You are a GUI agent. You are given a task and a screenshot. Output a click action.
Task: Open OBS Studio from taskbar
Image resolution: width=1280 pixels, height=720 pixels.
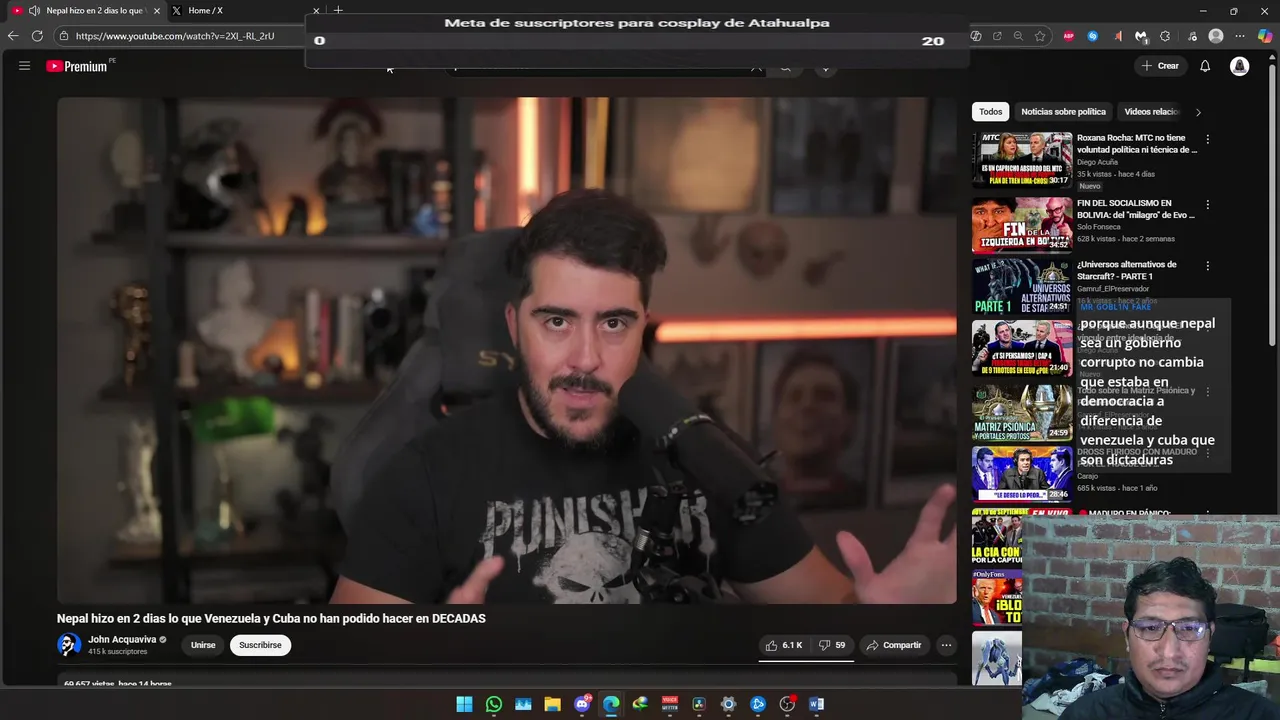(787, 704)
